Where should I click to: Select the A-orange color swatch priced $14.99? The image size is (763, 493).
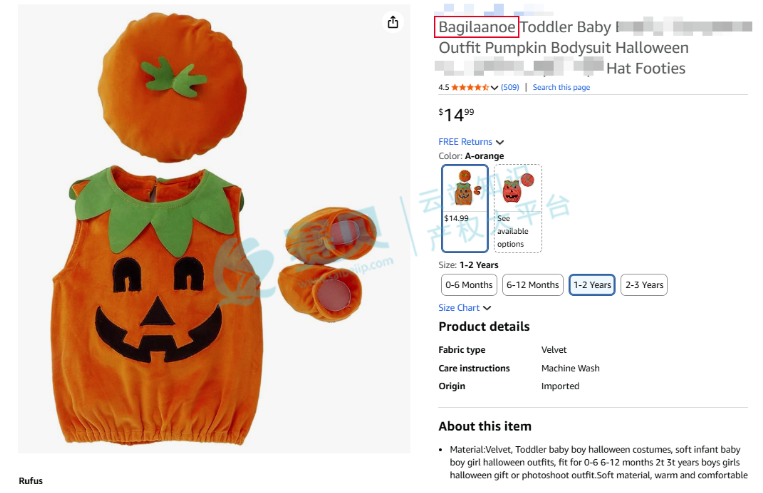tap(464, 208)
